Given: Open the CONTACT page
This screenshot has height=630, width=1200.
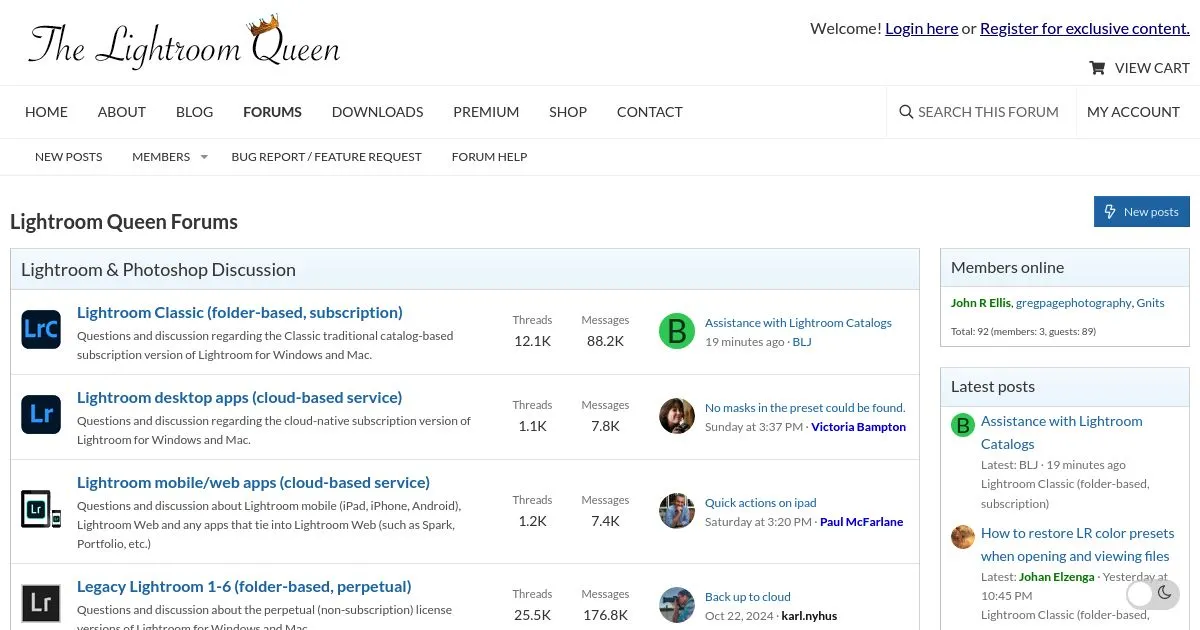Looking at the screenshot, I should point(650,112).
